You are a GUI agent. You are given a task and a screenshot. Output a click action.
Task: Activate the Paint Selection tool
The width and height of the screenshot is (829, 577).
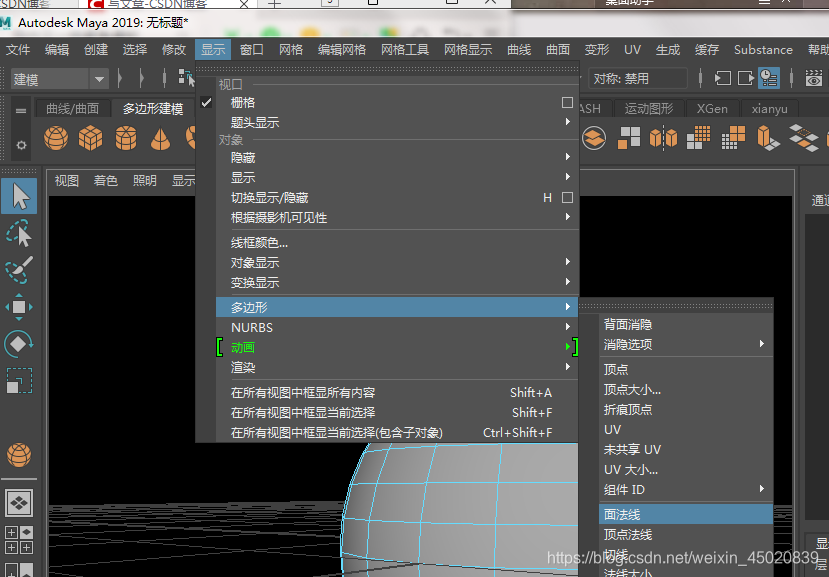[x=19, y=270]
